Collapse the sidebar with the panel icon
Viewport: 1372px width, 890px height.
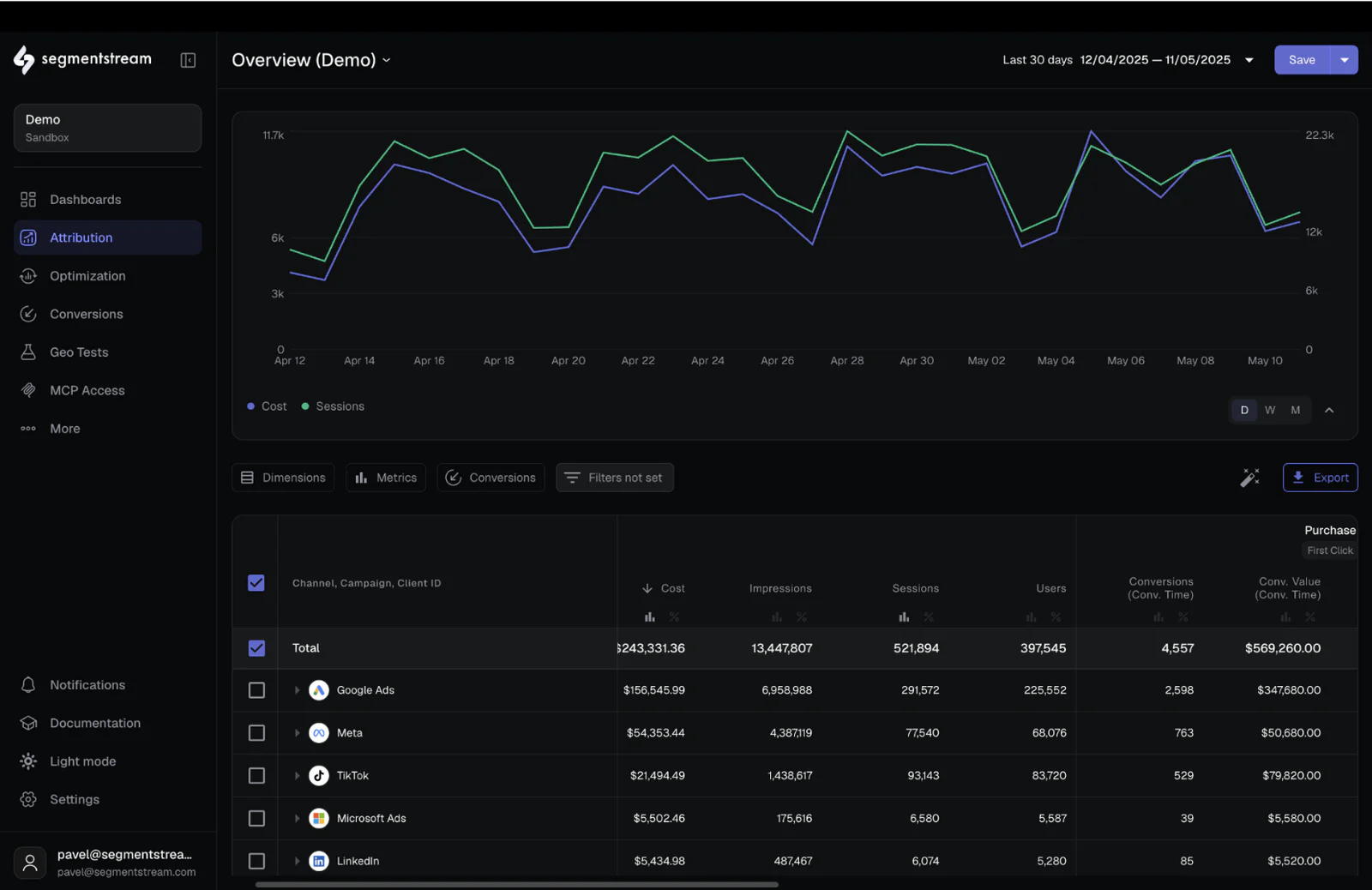click(188, 60)
